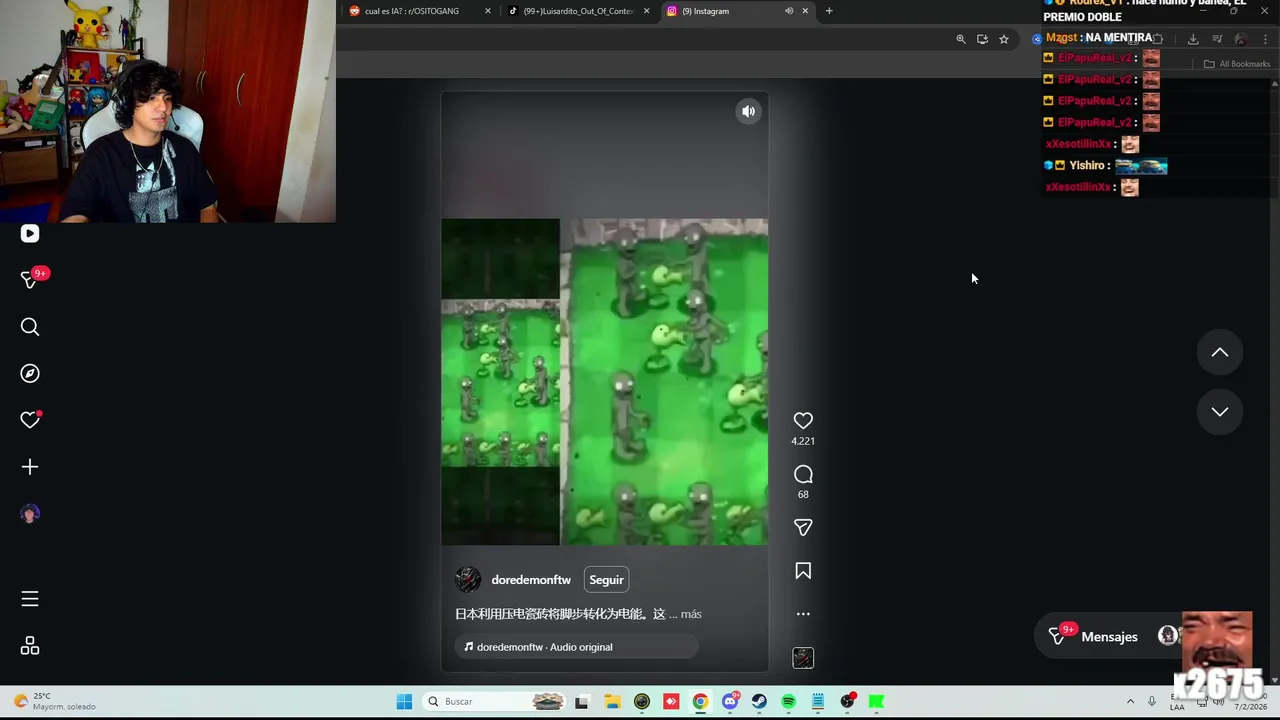The width and height of the screenshot is (1280, 720).
Task: Open Windows Start menu
Action: (404, 702)
